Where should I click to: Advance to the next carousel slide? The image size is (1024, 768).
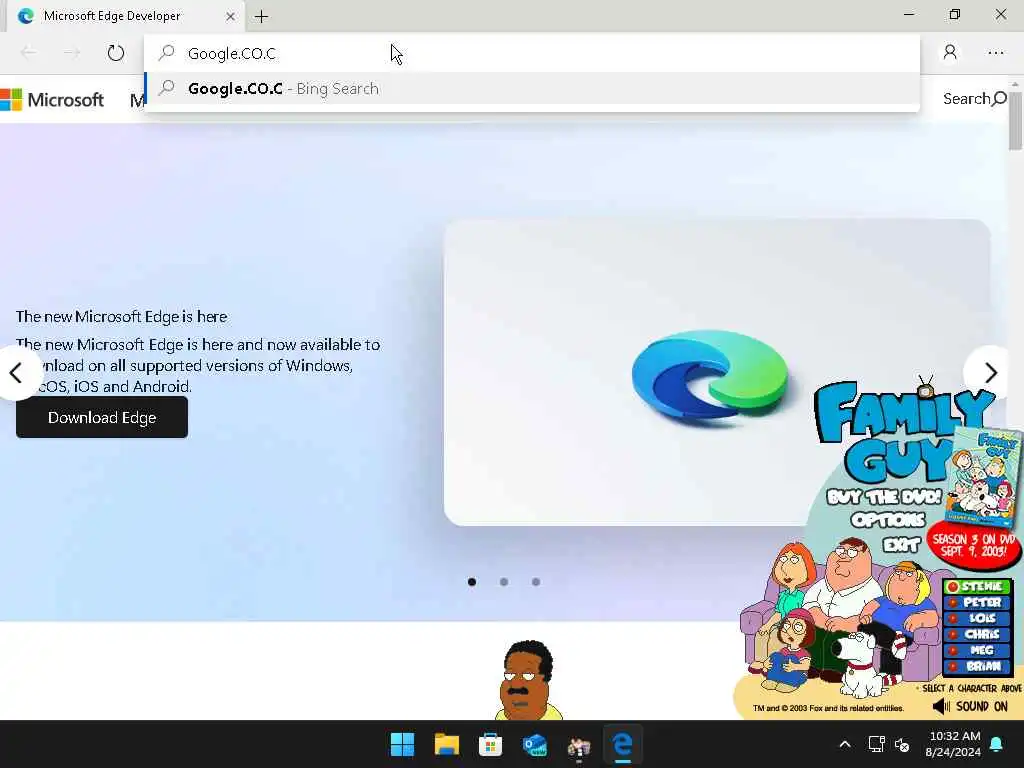(990, 372)
